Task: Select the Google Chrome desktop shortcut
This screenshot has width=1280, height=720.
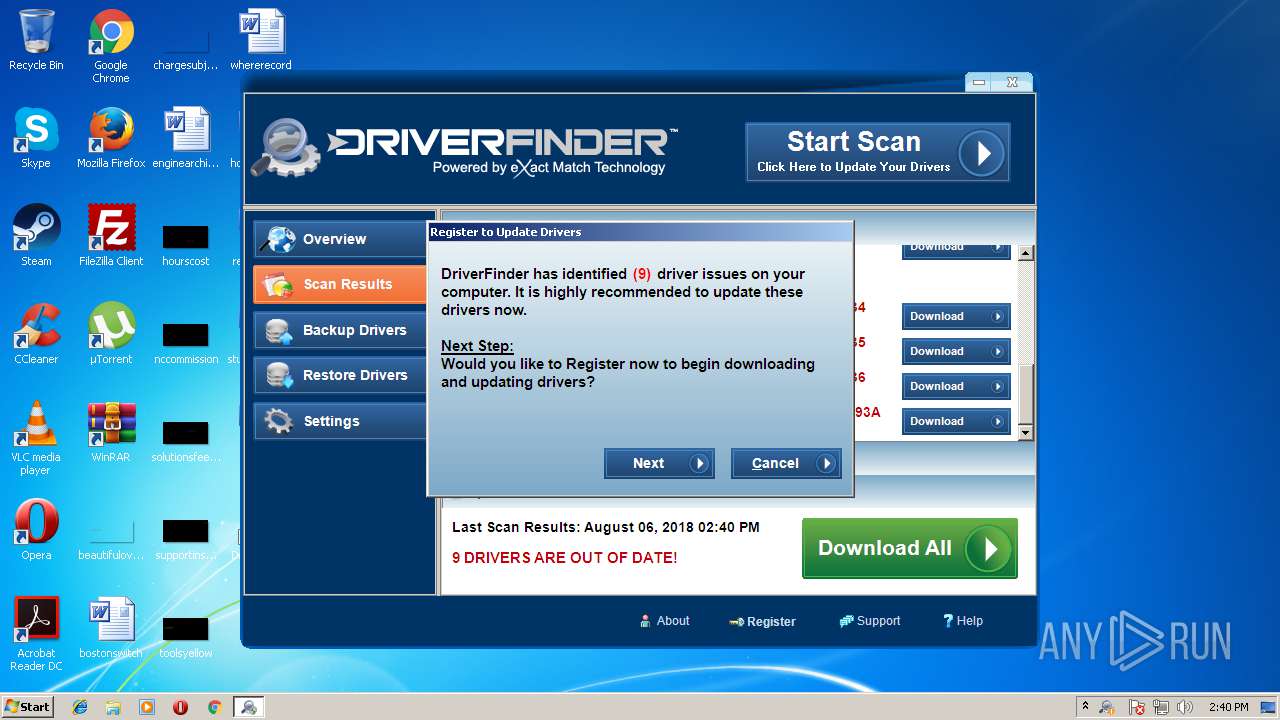Action: coord(111,46)
